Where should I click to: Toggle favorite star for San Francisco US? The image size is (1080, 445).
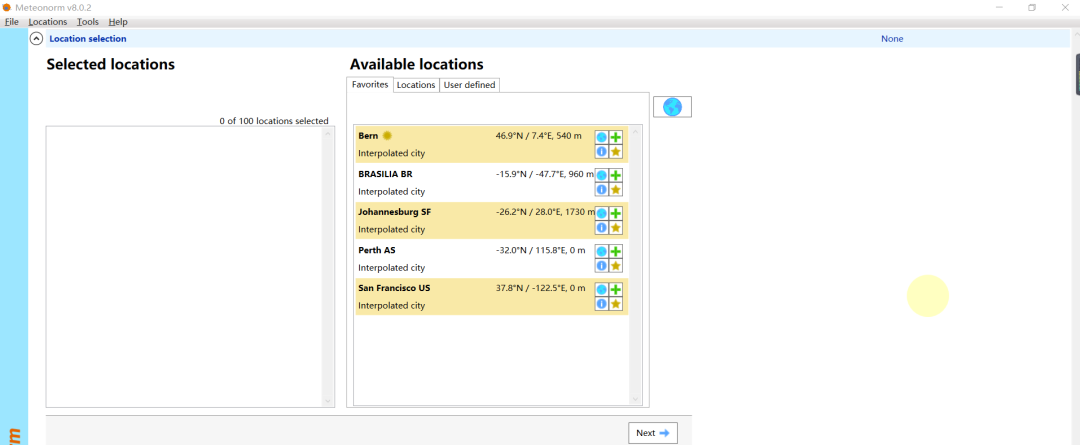tap(616, 304)
